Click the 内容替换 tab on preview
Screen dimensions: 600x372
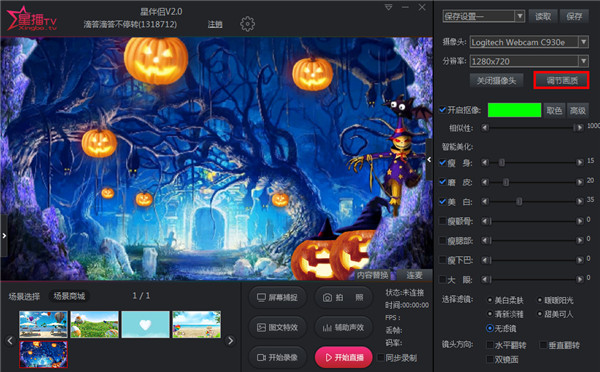(372, 275)
